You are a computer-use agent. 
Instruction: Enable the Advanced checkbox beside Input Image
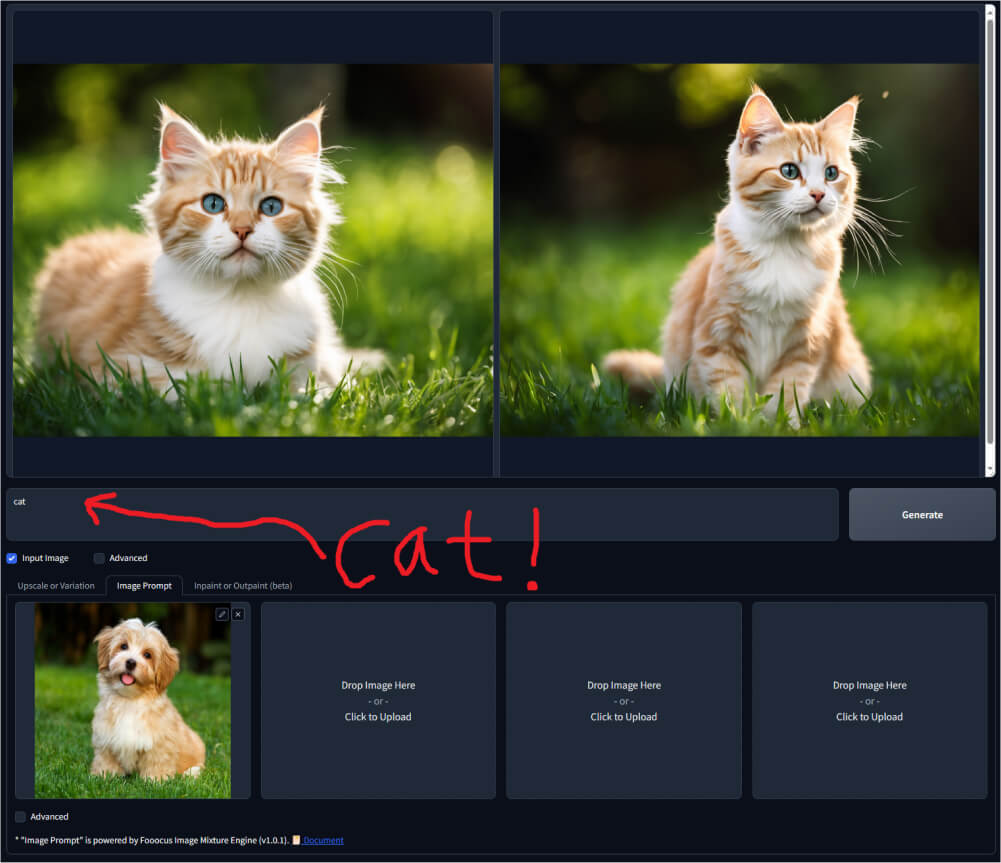click(99, 558)
